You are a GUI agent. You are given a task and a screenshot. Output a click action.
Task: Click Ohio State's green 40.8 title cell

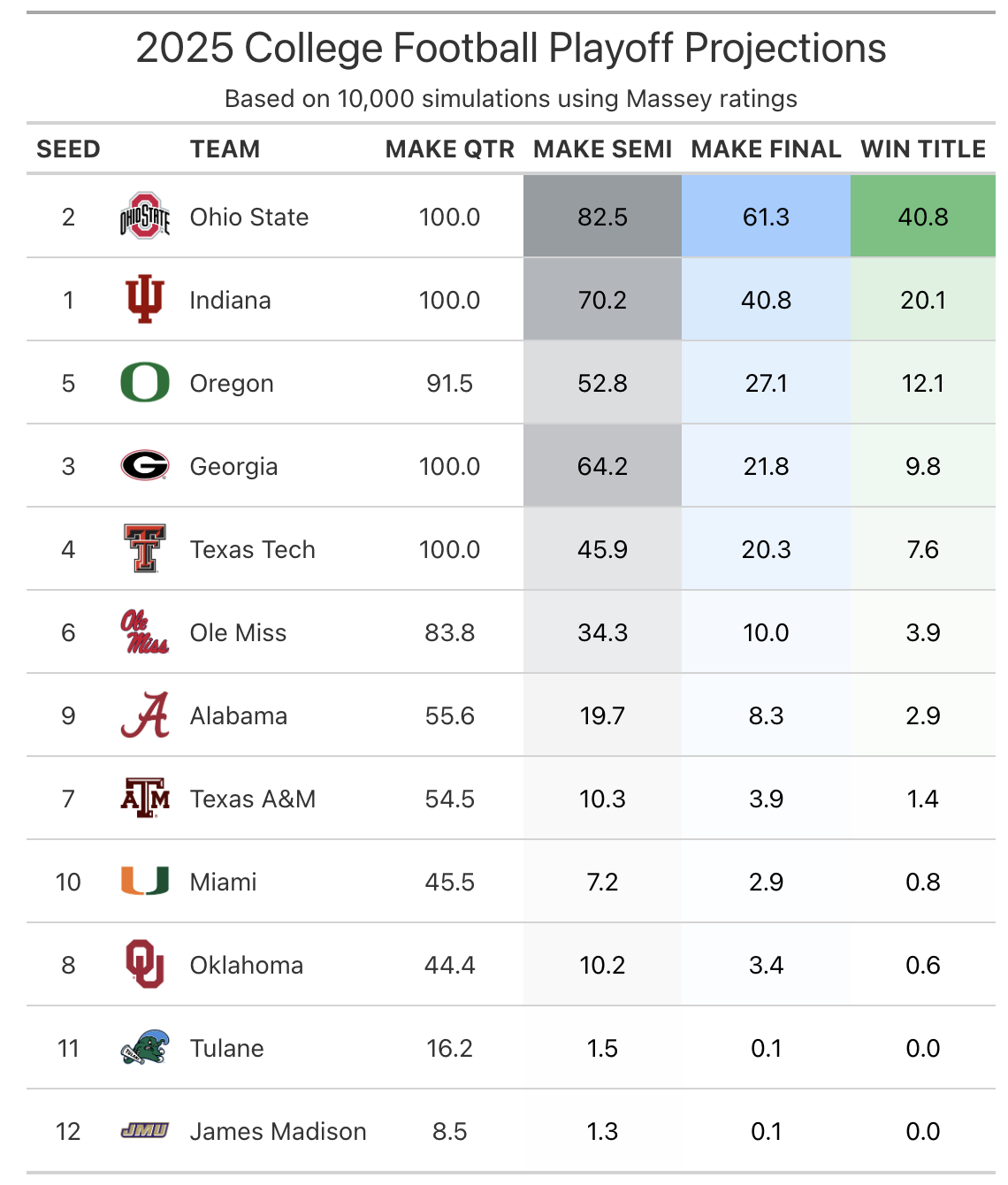(x=922, y=217)
